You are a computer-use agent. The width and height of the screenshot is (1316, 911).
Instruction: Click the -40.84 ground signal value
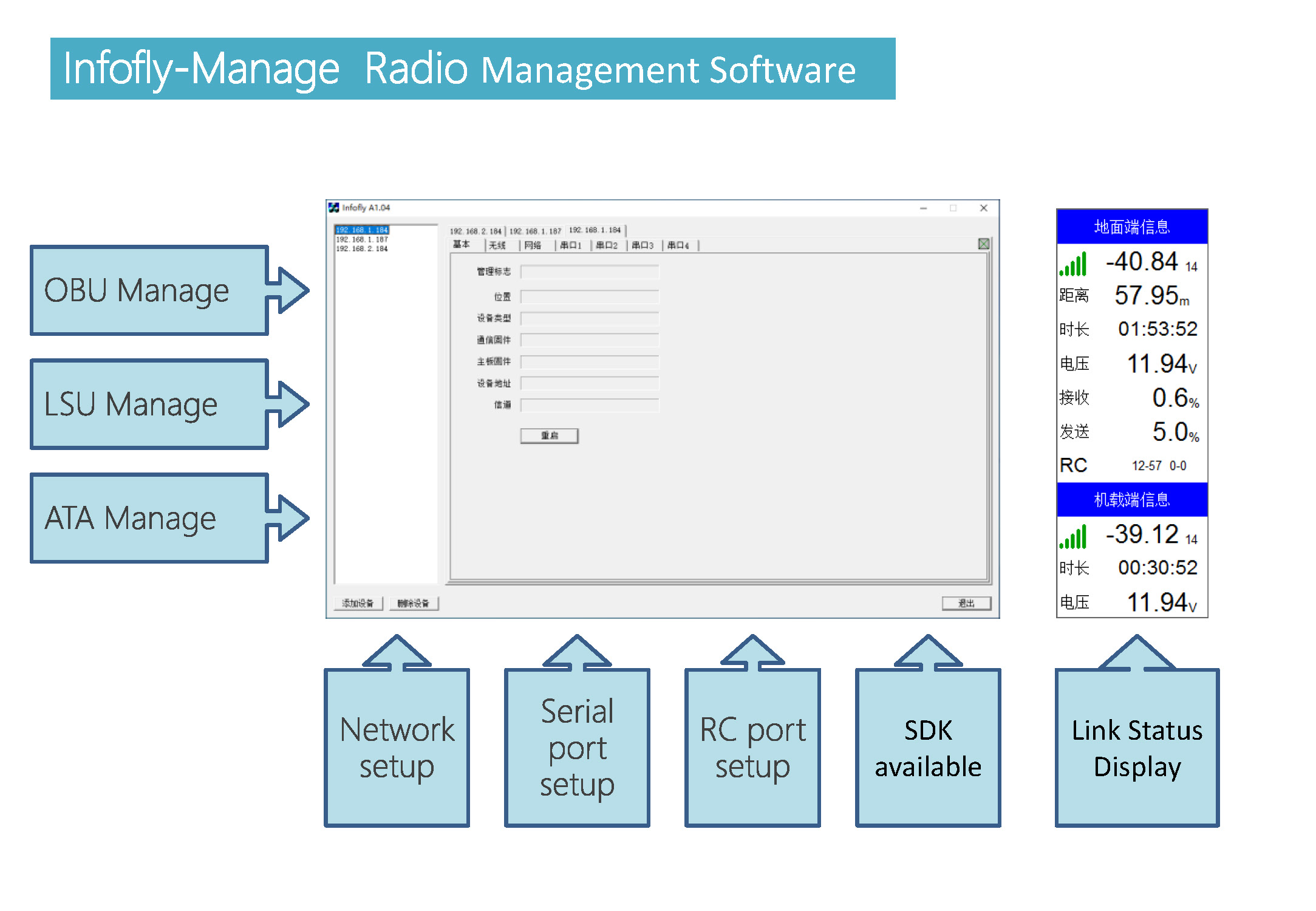(x=1142, y=262)
